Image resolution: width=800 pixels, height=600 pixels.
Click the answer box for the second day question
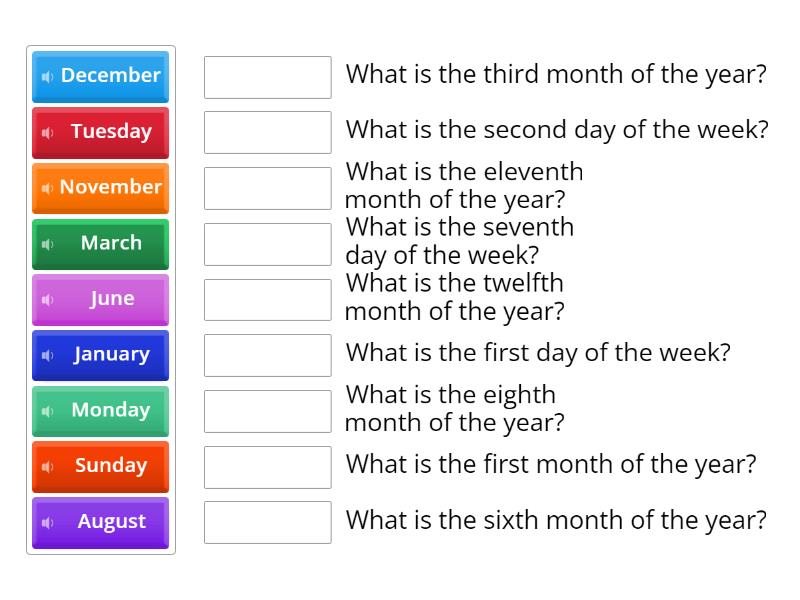click(266, 132)
